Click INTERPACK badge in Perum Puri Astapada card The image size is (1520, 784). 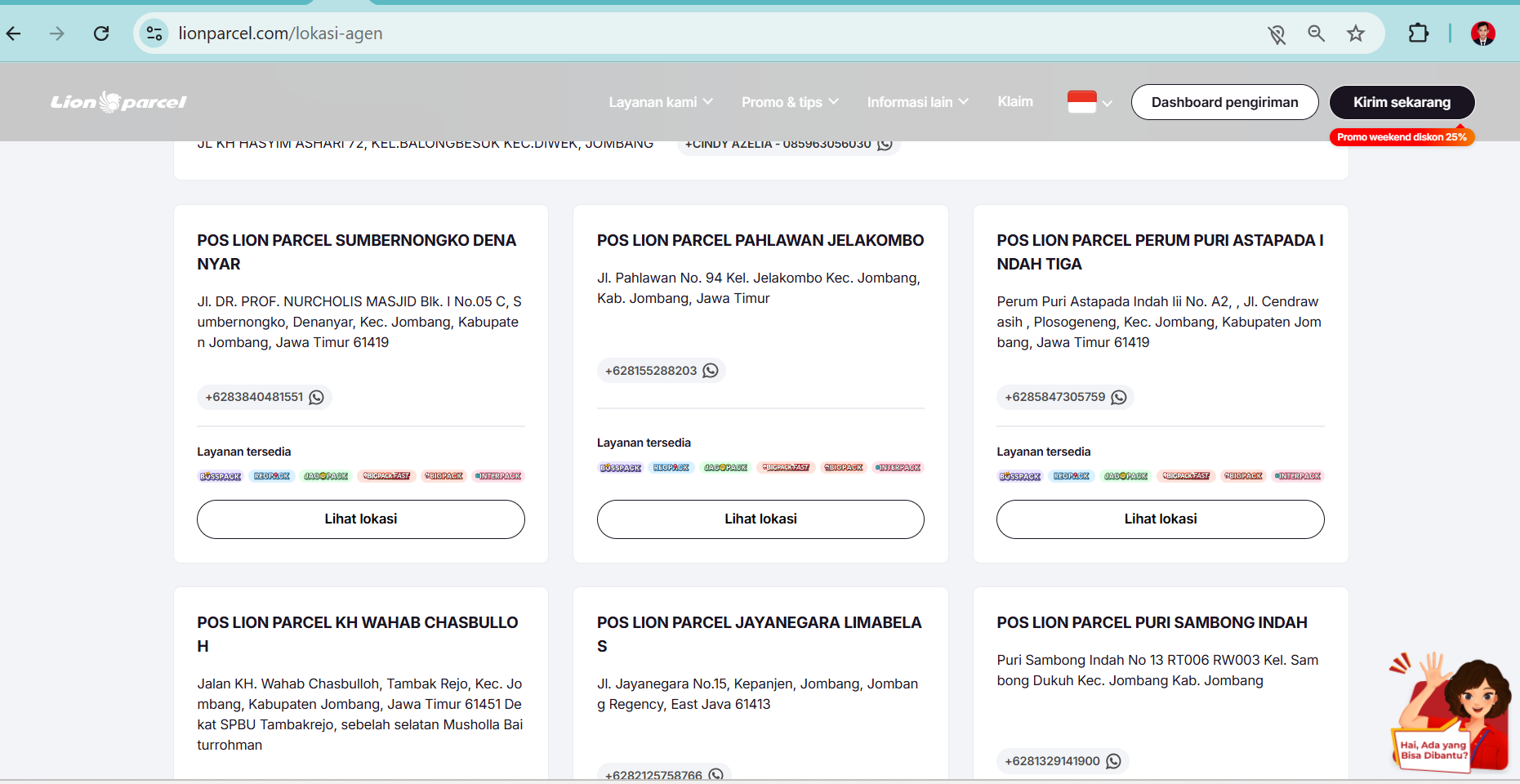tap(1298, 476)
